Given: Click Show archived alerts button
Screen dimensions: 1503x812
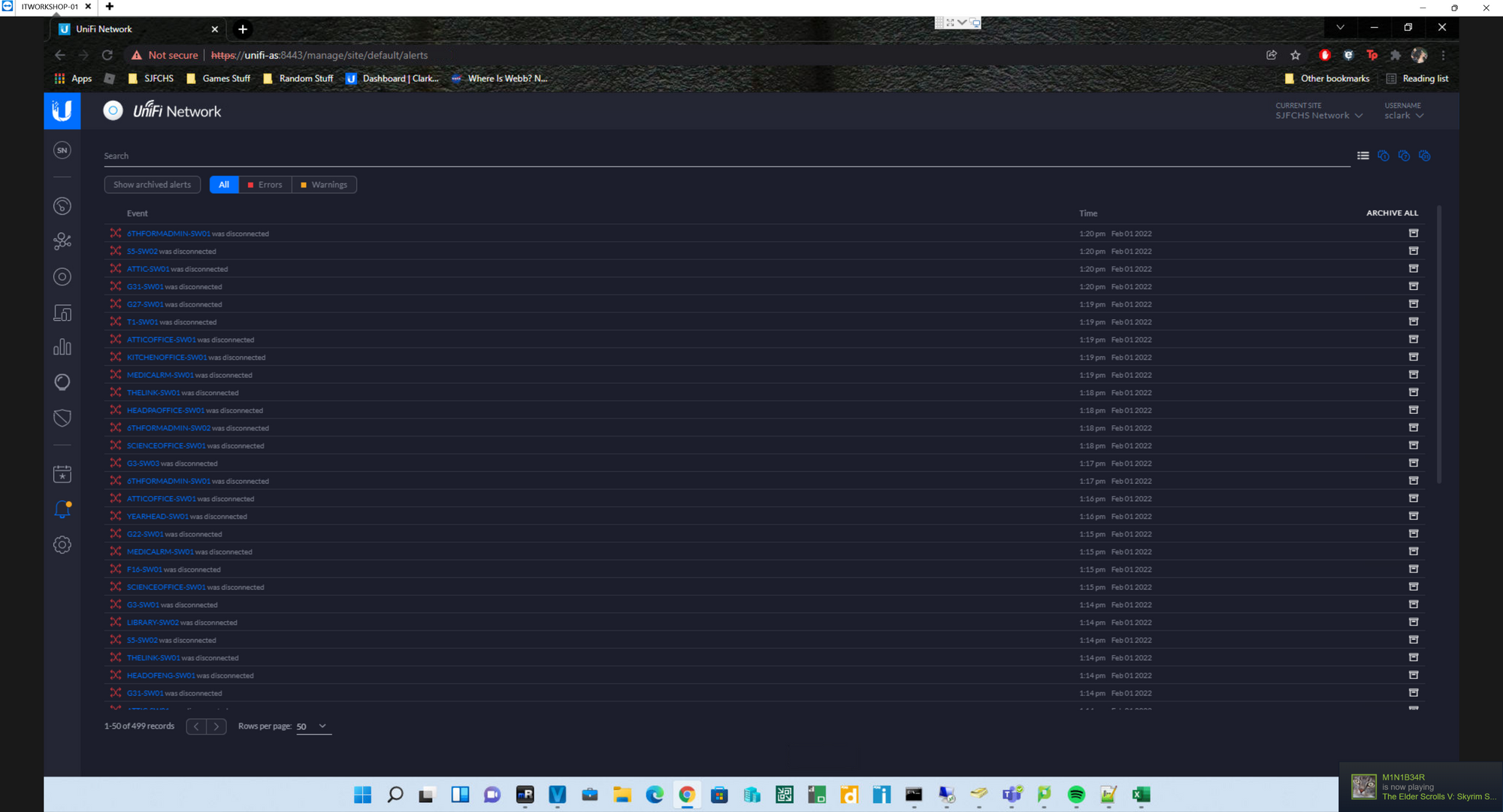Looking at the screenshot, I should (152, 184).
